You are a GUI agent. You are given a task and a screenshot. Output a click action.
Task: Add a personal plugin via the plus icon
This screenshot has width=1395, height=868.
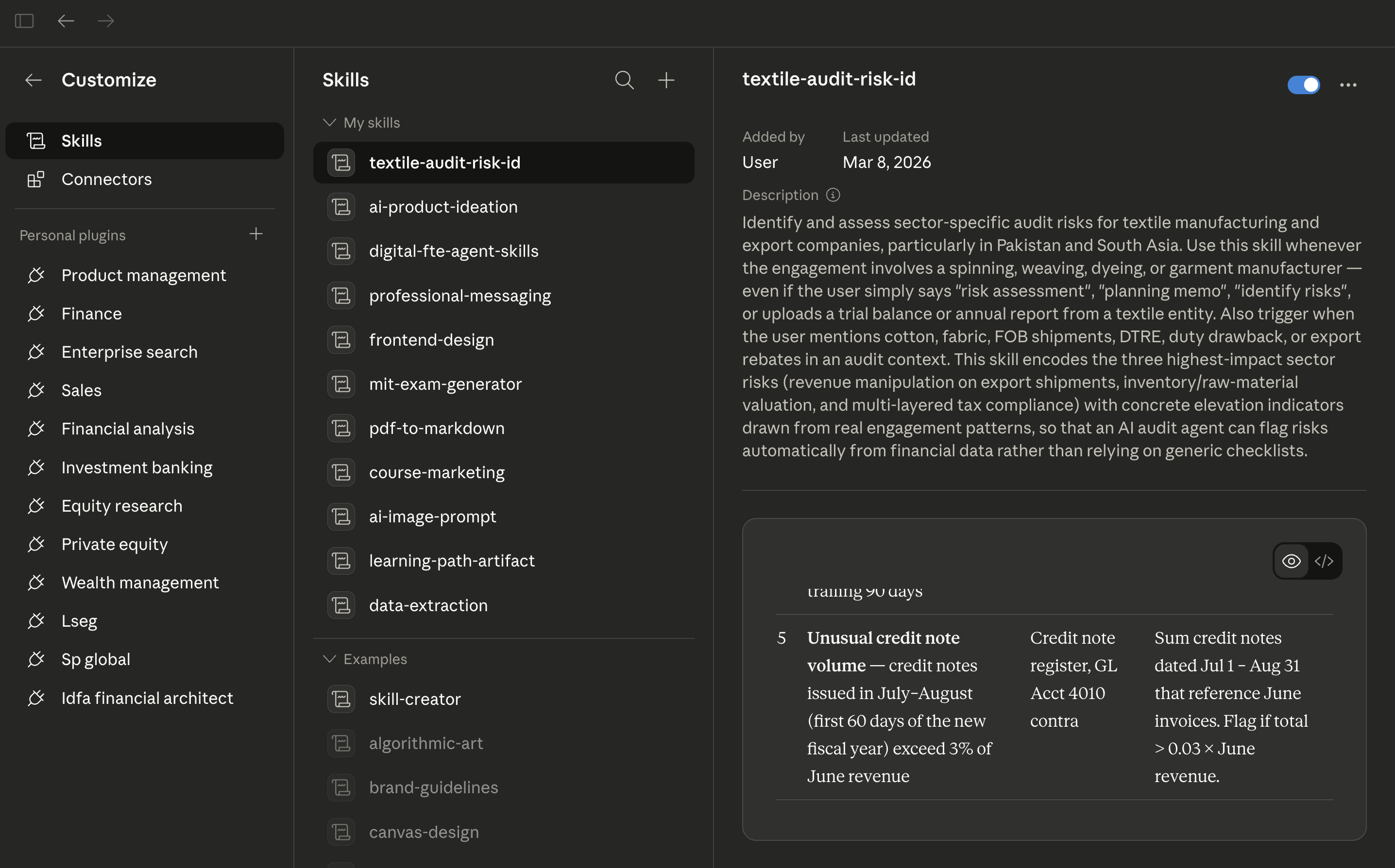pyautogui.click(x=256, y=234)
